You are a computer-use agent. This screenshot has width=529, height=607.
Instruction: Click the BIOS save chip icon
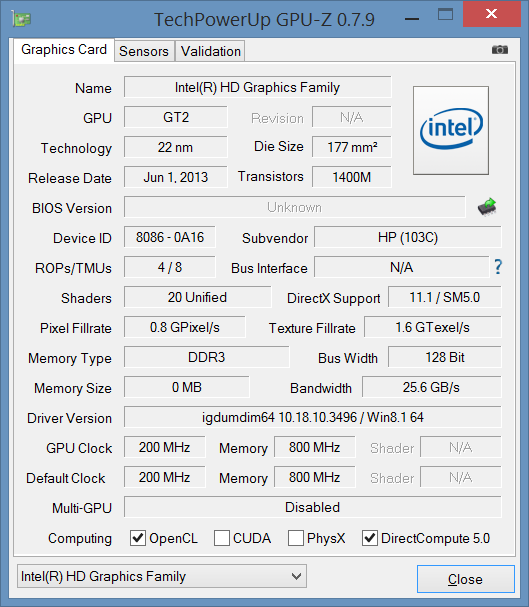(487, 207)
